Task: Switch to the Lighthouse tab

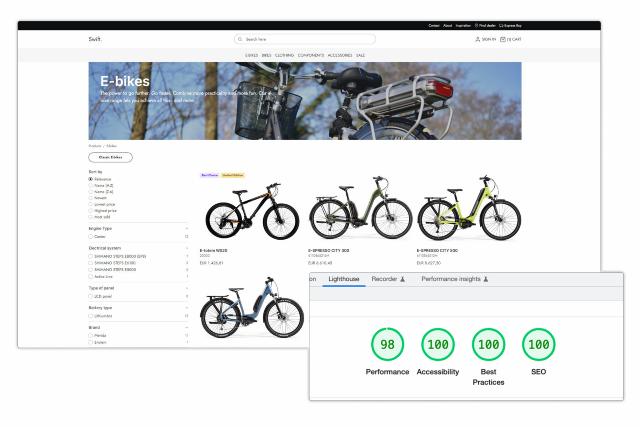Action: tap(343, 279)
